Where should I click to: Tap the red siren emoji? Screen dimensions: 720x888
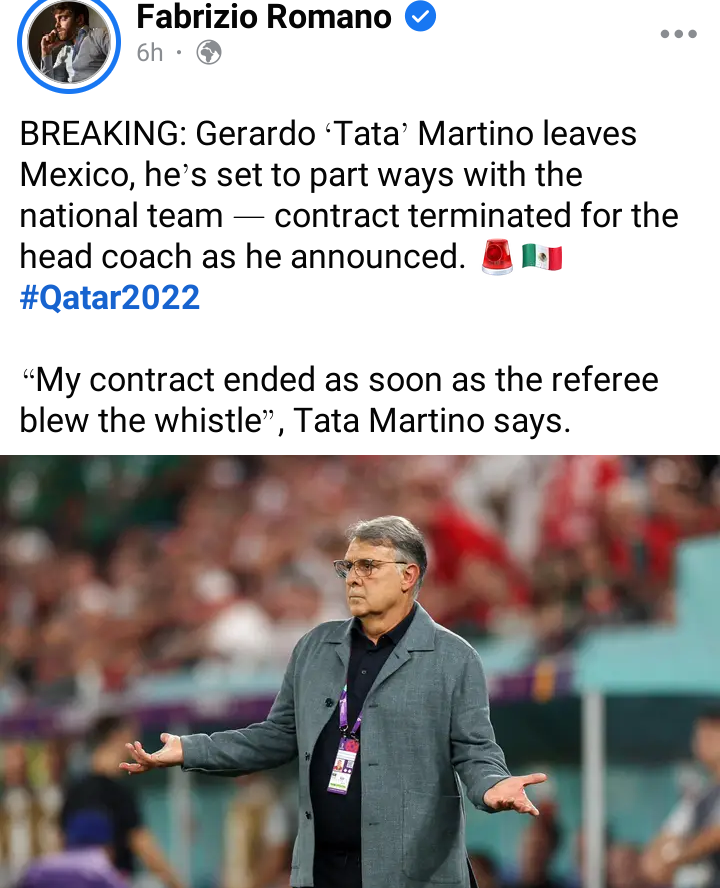click(497, 257)
